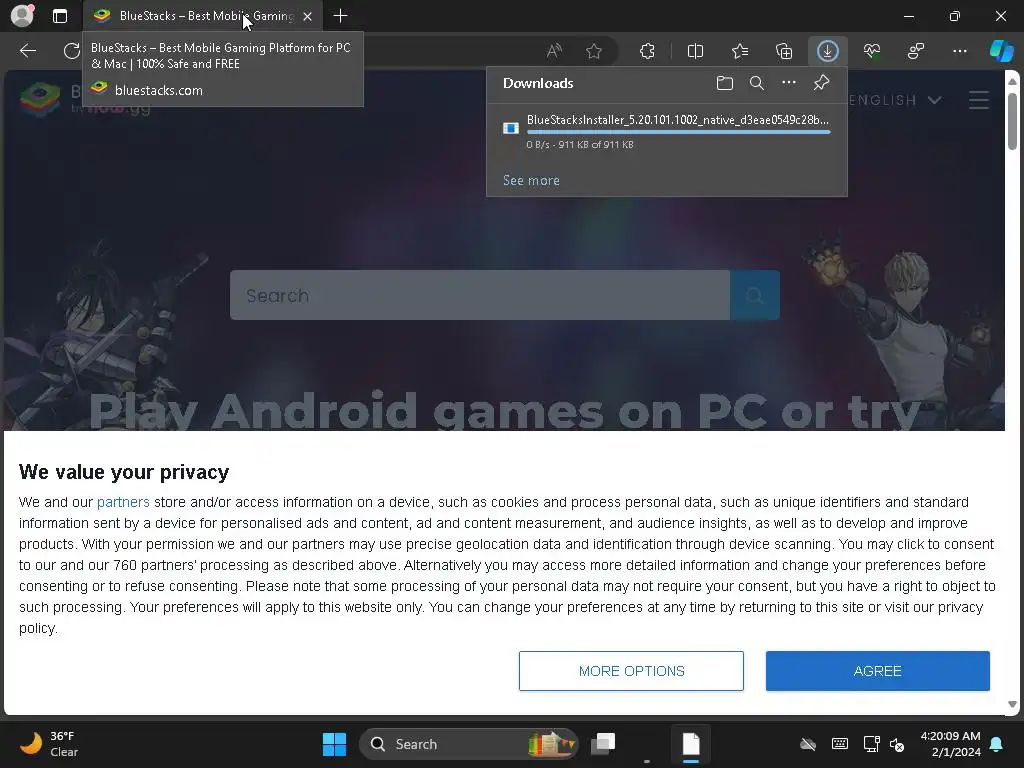Go back to previous page

pos(27,50)
